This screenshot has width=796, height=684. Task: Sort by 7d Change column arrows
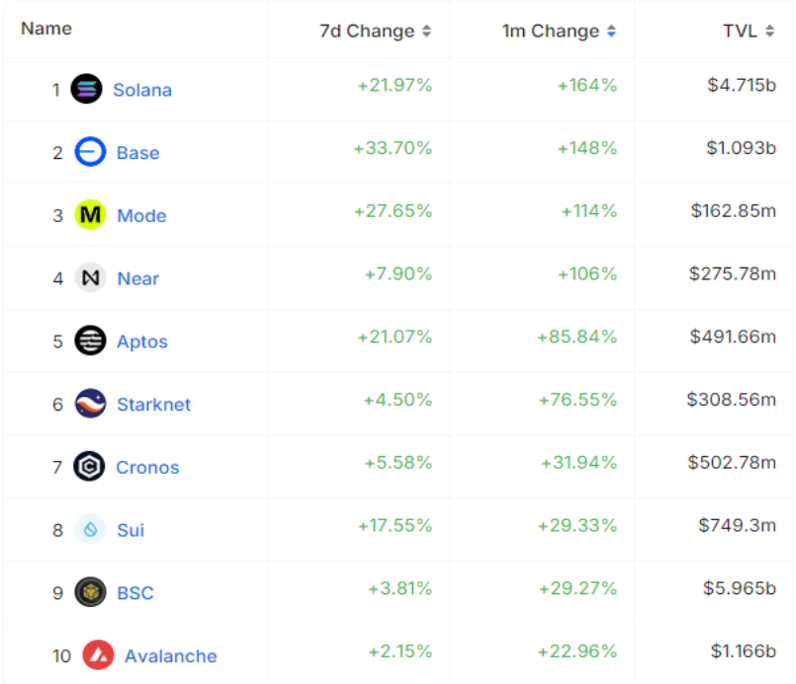[x=426, y=31]
